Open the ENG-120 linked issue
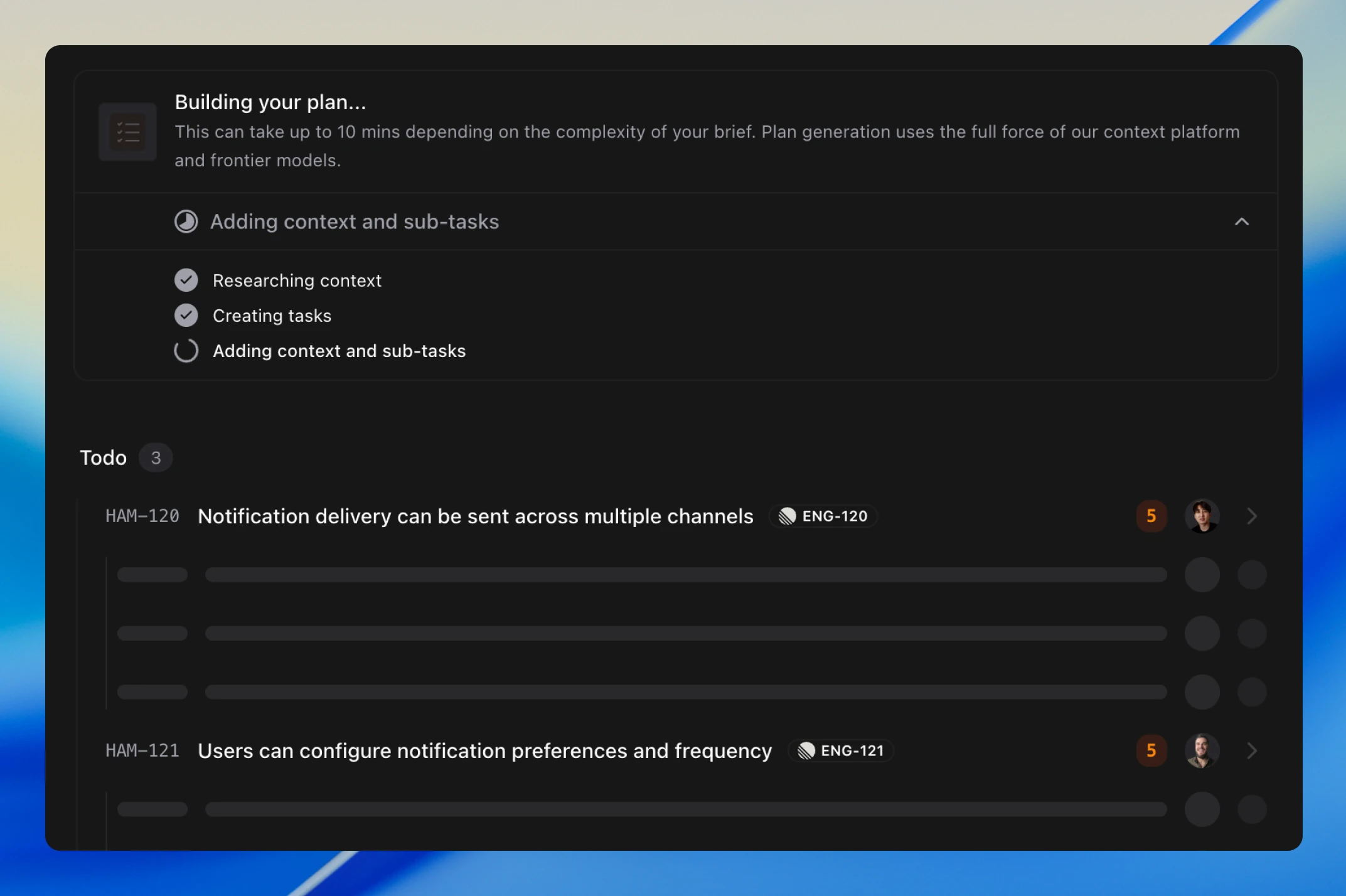Image resolution: width=1346 pixels, height=896 pixels. (835, 516)
